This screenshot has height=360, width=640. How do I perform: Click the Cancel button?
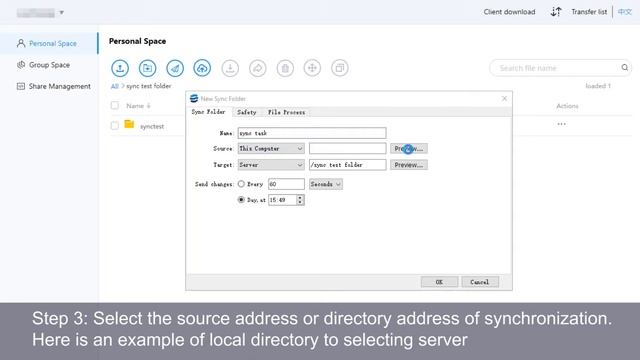(480, 282)
